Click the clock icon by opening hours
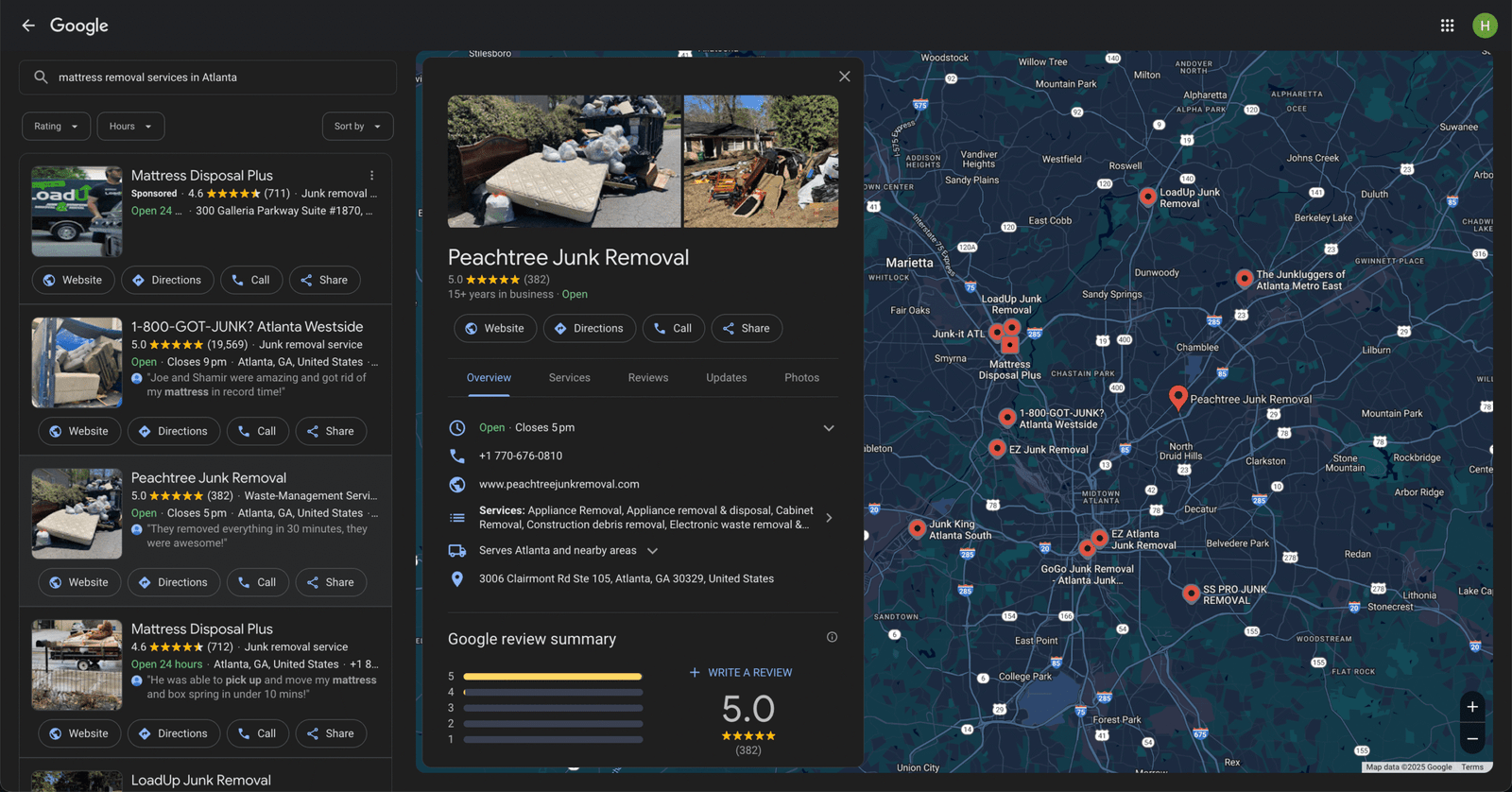The image size is (1512, 792). click(457, 427)
